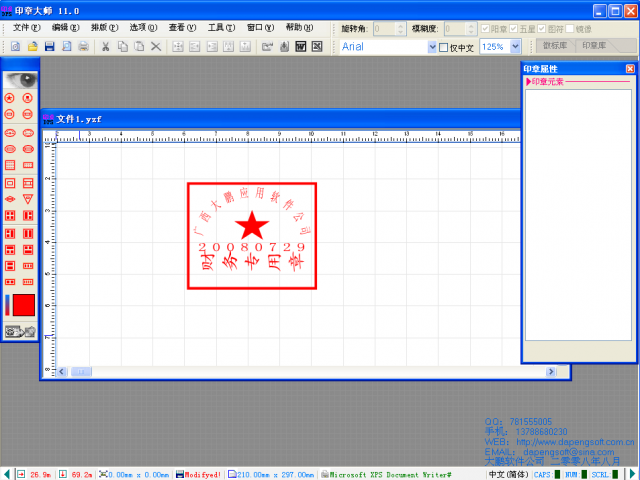Open the Arial font dropdown
Image resolution: width=640 pixels, height=480 pixels.
(x=432, y=47)
